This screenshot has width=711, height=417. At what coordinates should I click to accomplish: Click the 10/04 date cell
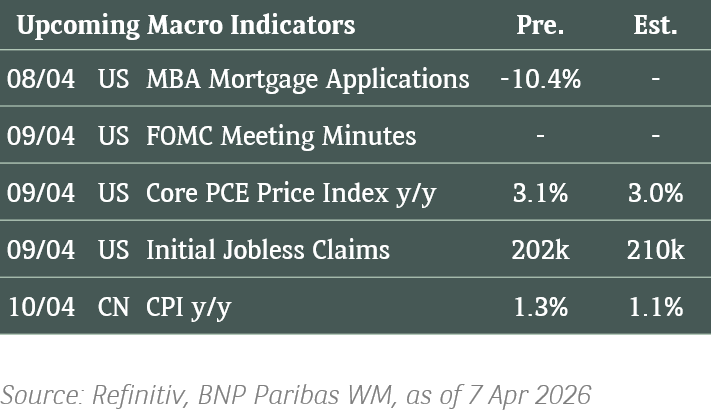41,307
